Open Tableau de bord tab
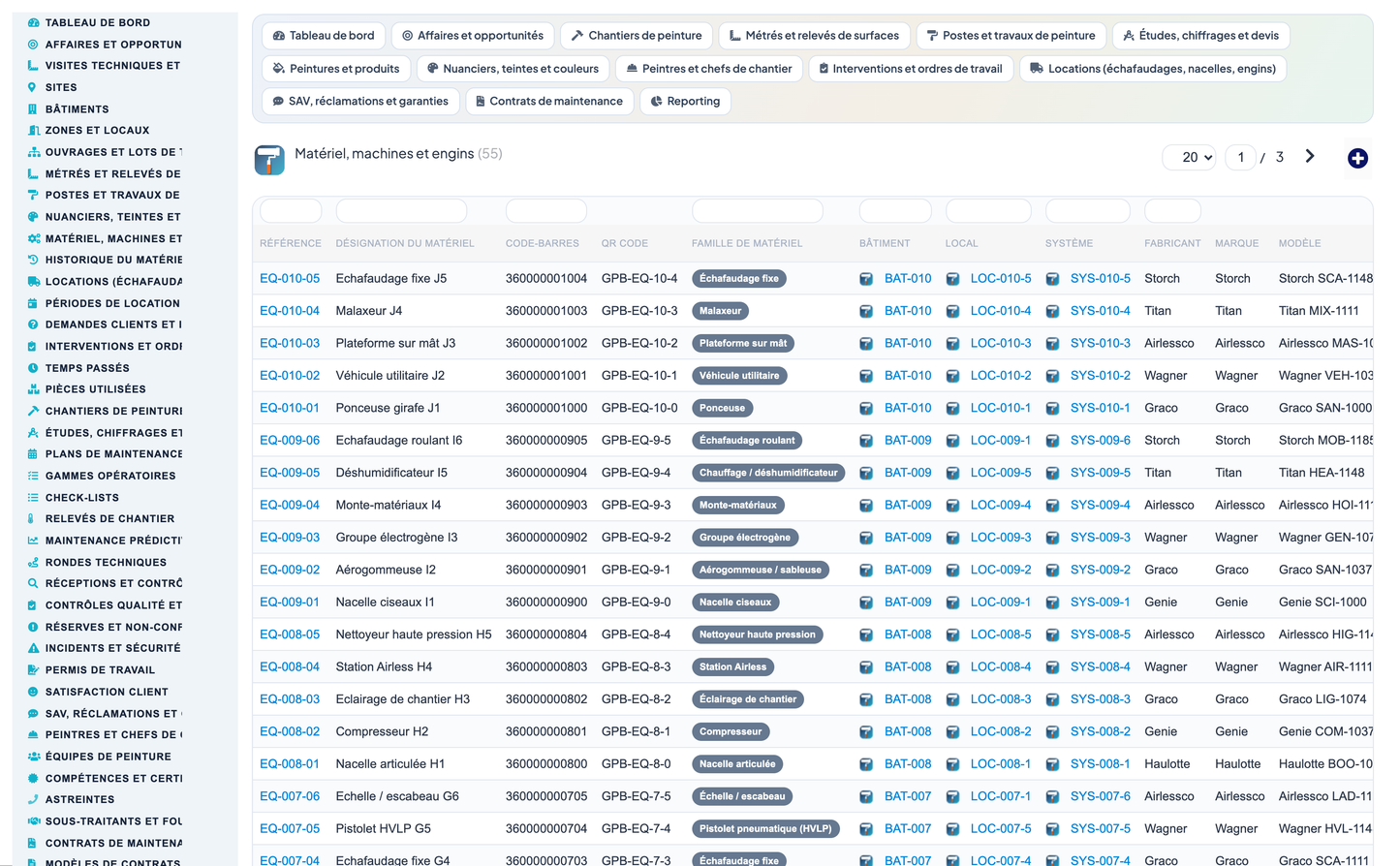The width and height of the screenshot is (1400, 866). pyautogui.click(x=324, y=36)
